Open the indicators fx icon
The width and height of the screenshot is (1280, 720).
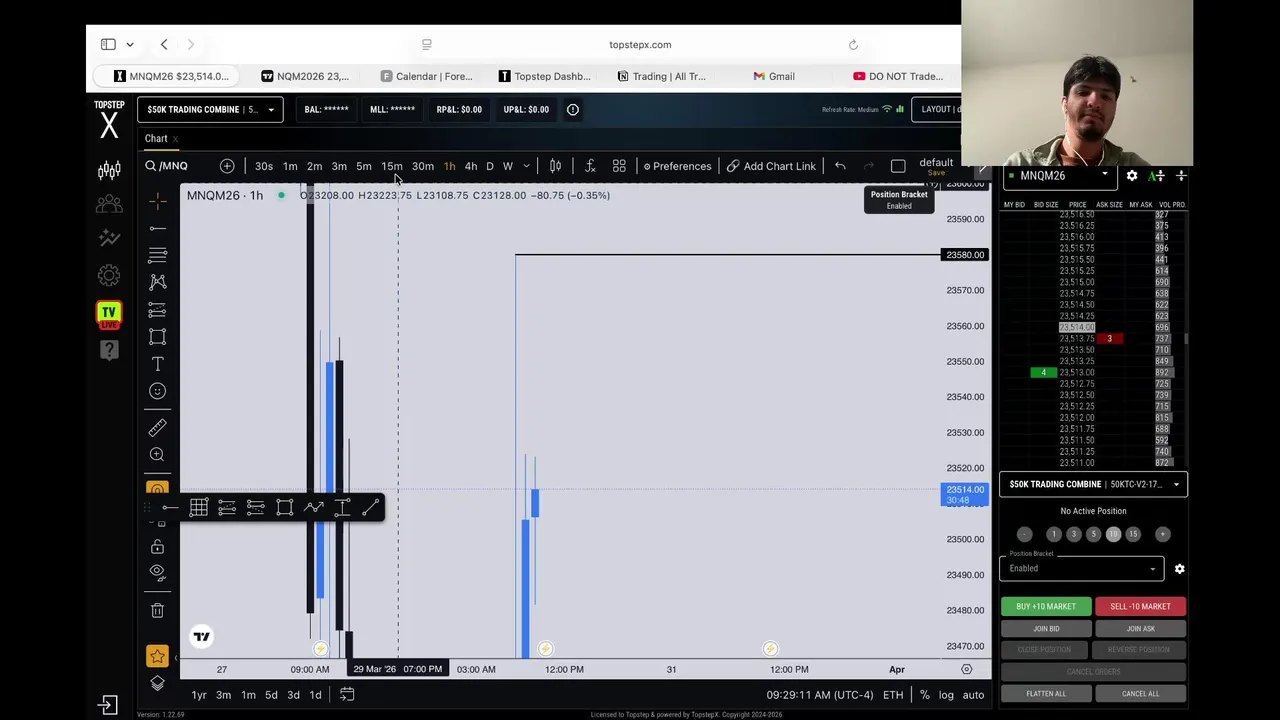(x=590, y=166)
